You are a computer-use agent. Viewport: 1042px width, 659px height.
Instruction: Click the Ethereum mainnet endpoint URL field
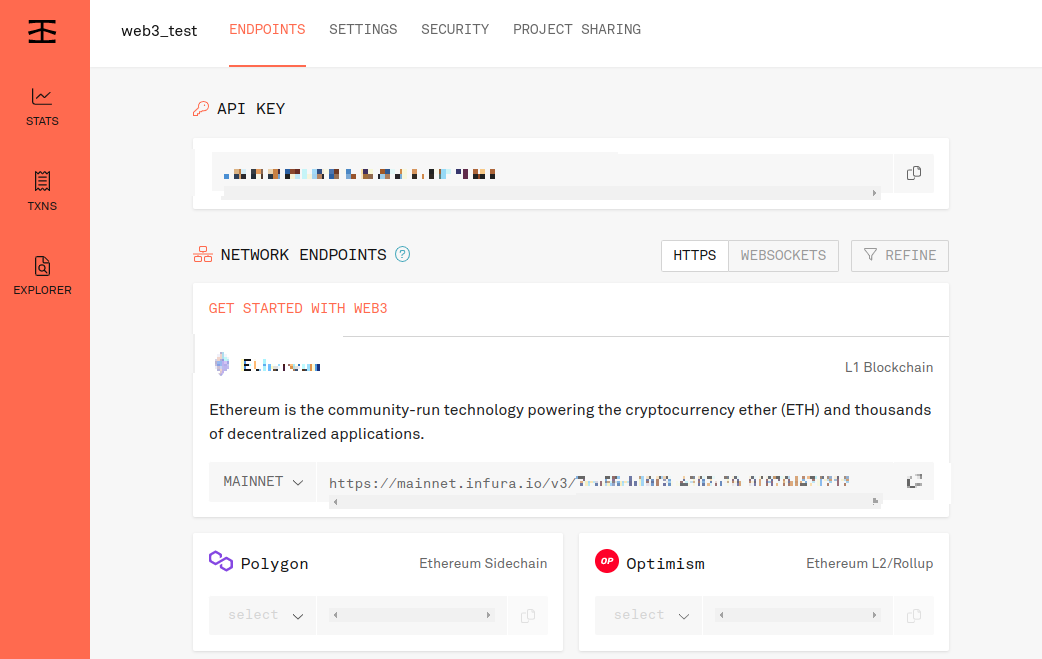tap(605, 482)
